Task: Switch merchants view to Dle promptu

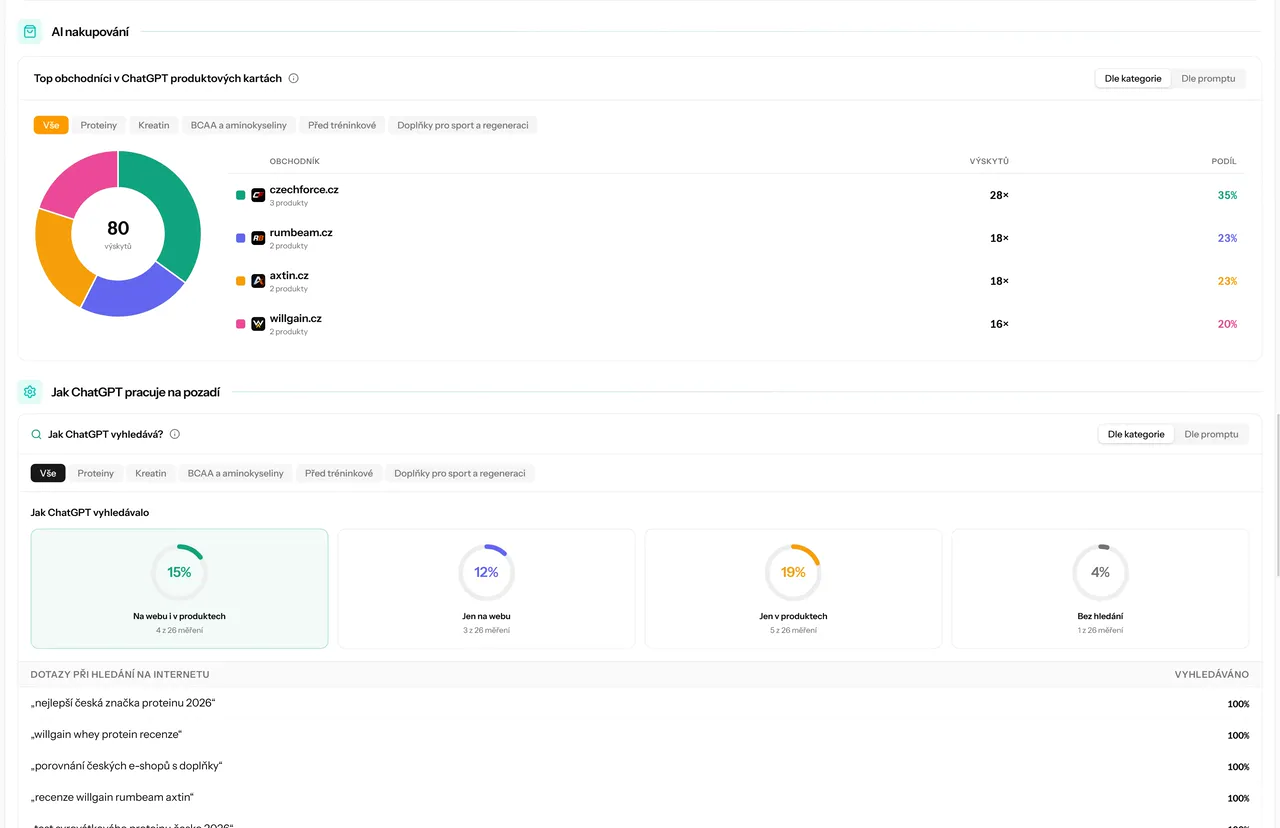Action: point(1208,78)
